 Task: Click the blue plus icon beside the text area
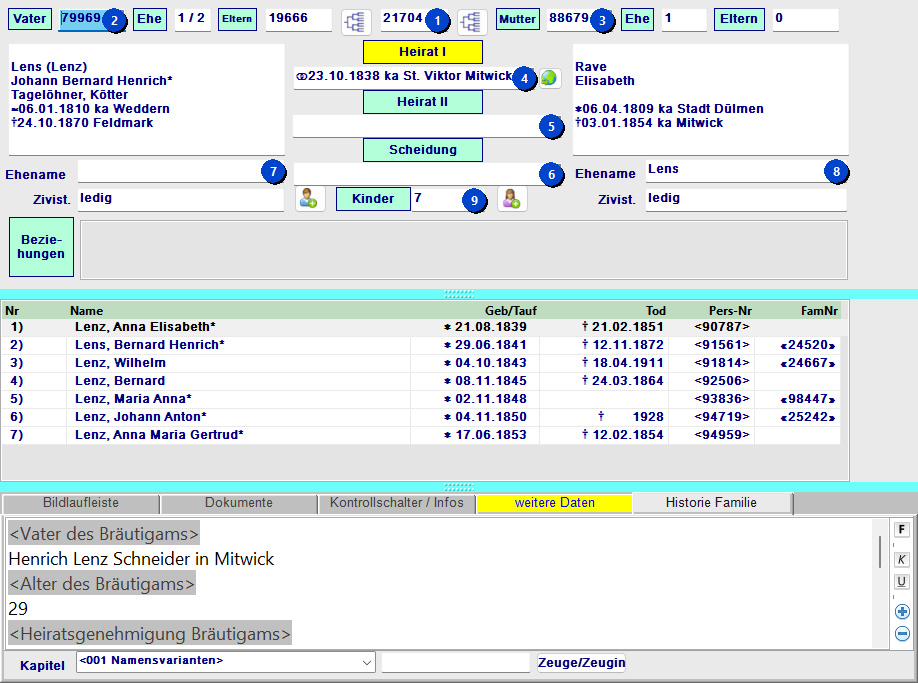[902, 612]
